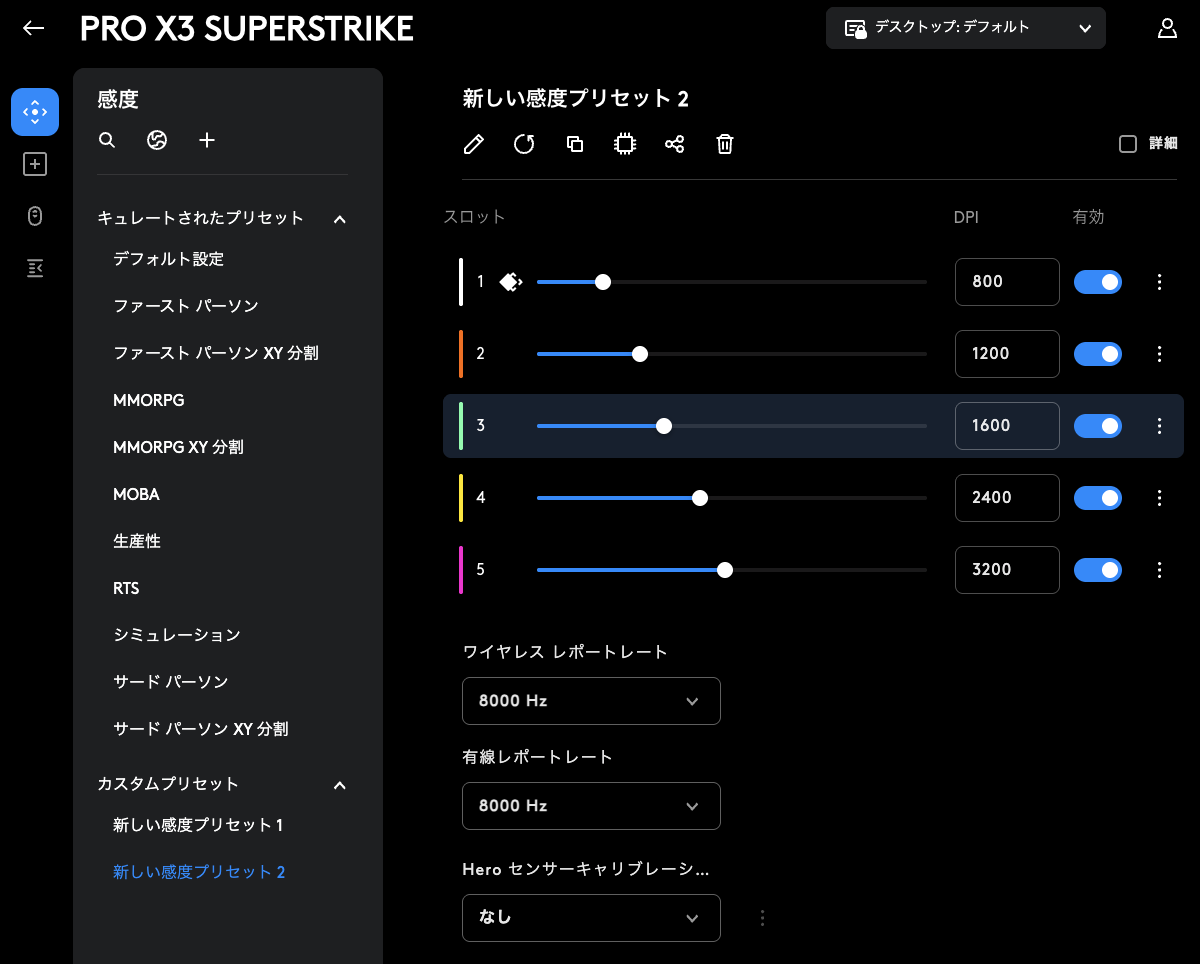Click the globe browse presets icon
1200x964 pixels.
click(157, 140)
